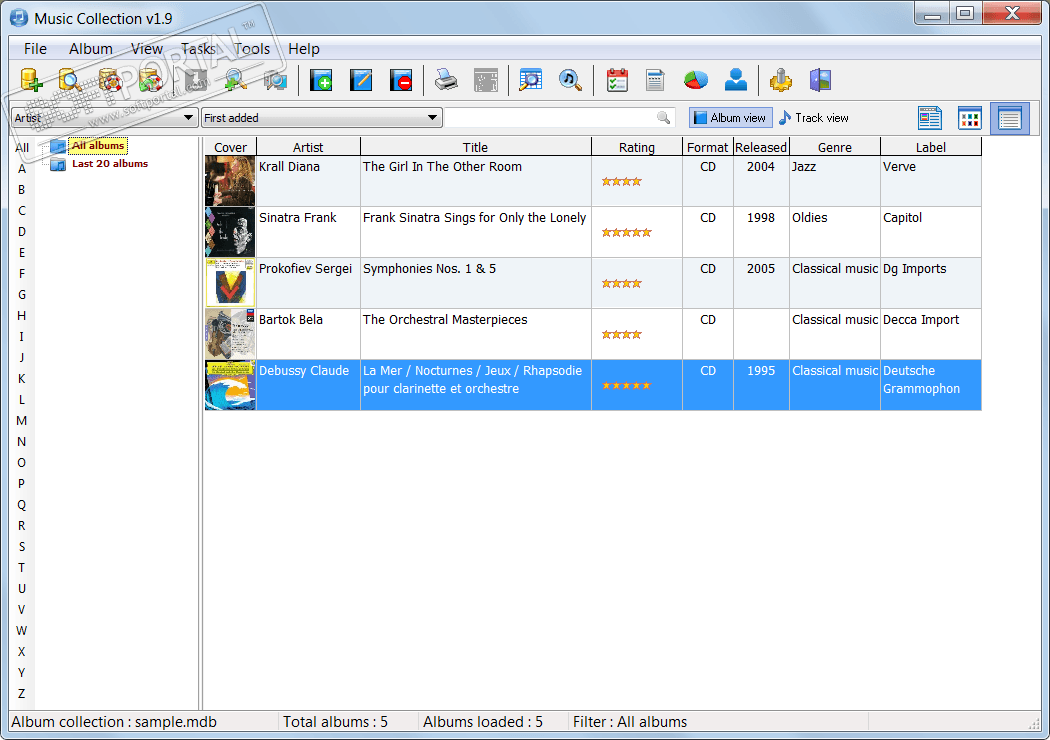
Task: Toggle Track view mode
Action: pos(814,118)
